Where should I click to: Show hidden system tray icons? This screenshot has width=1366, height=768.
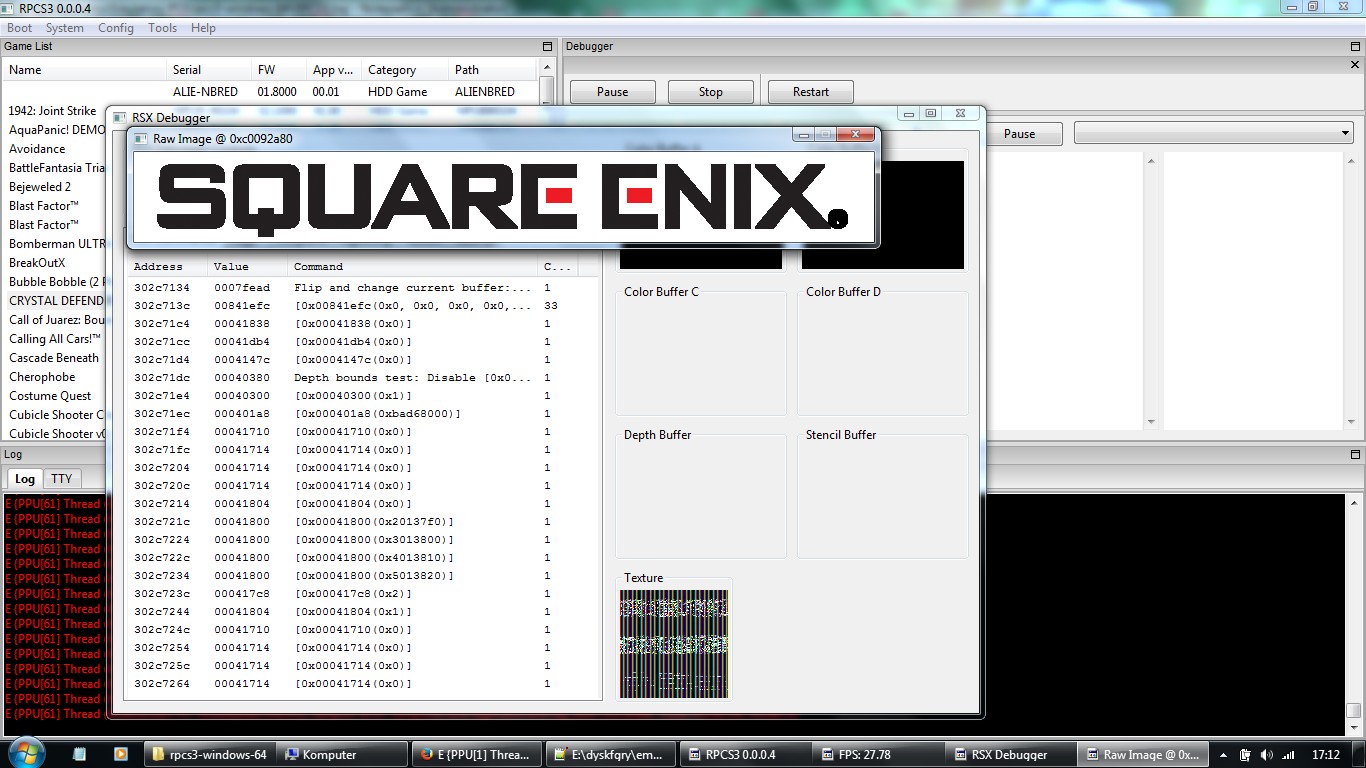[1221, 755]
